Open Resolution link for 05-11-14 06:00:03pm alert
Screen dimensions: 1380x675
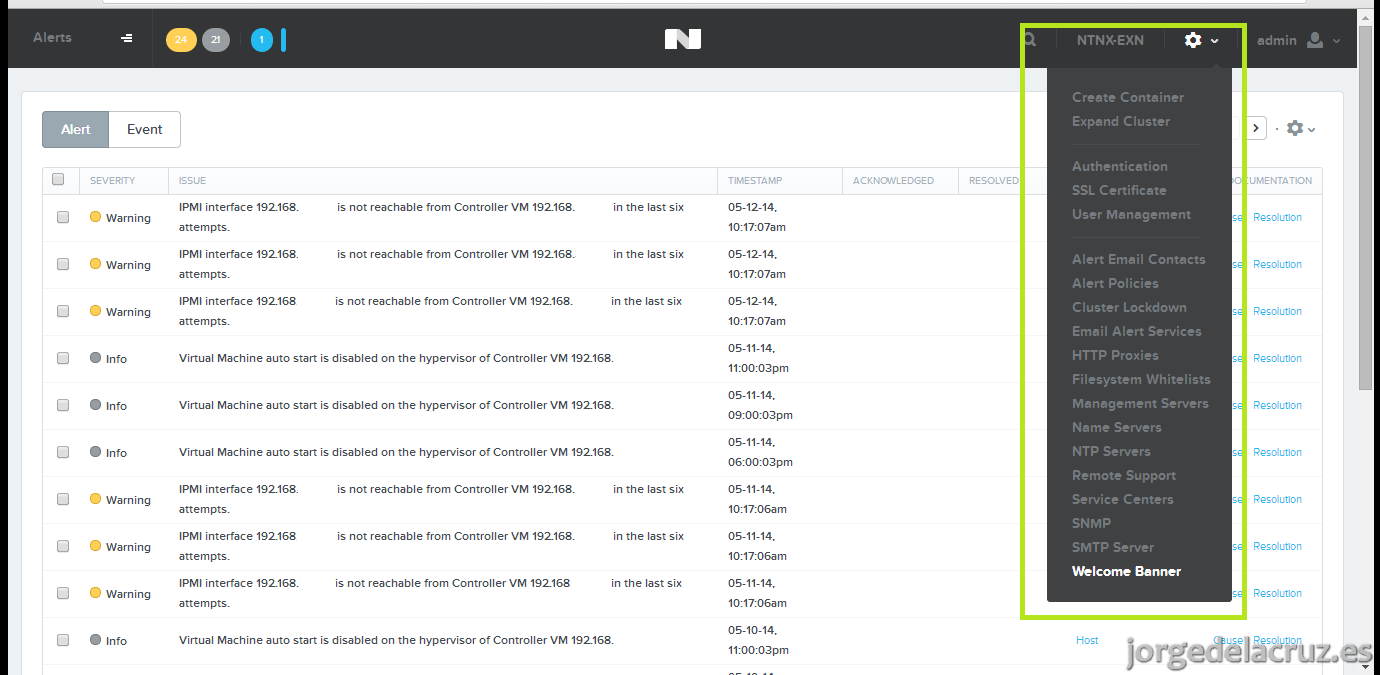1277,452
